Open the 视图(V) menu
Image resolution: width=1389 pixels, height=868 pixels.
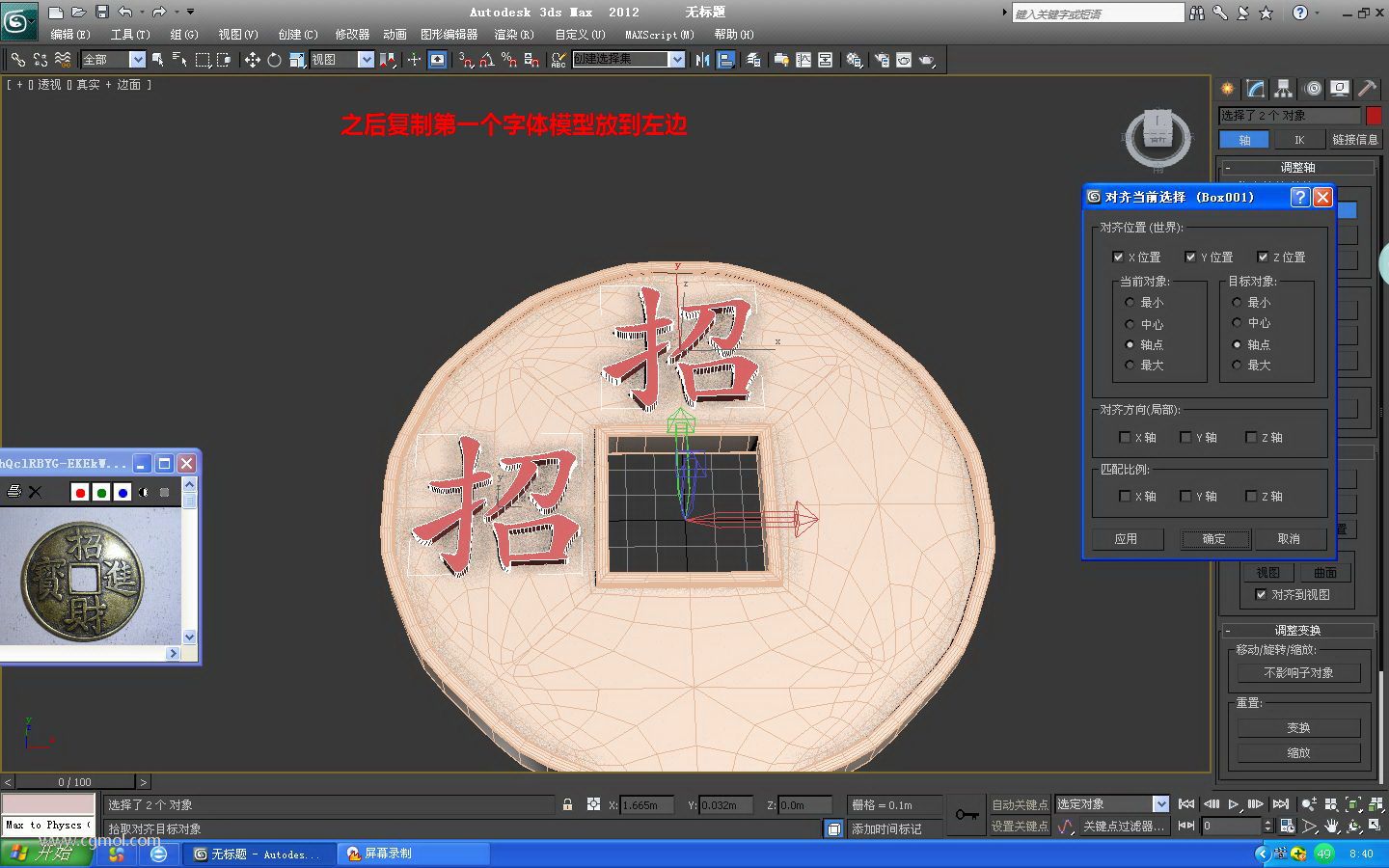click(238, 35)
